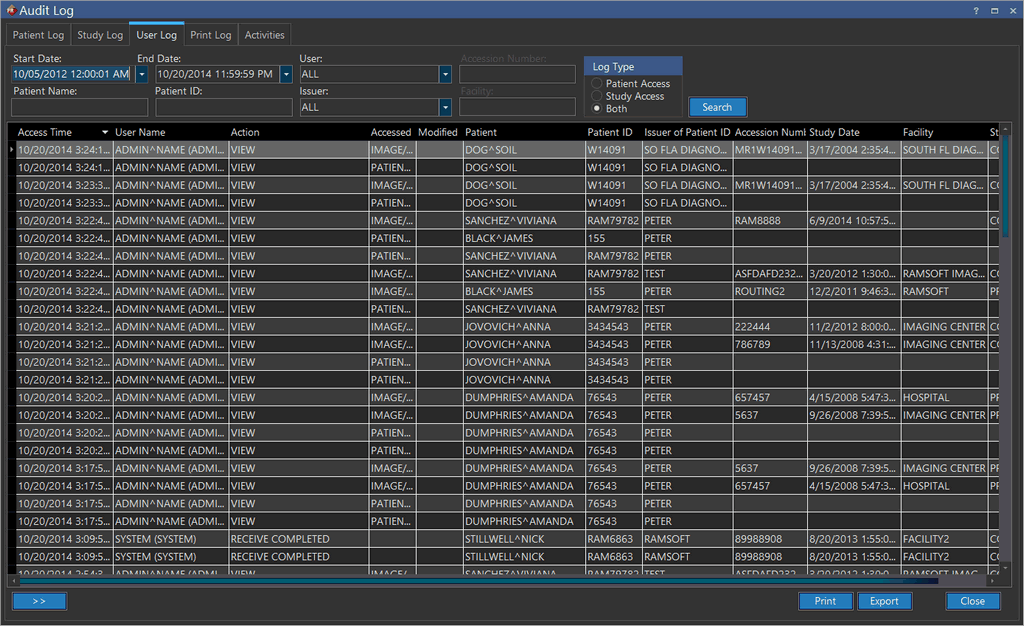
Task: Switch to the Patient Log tab
Action: (x=38, y=35)
